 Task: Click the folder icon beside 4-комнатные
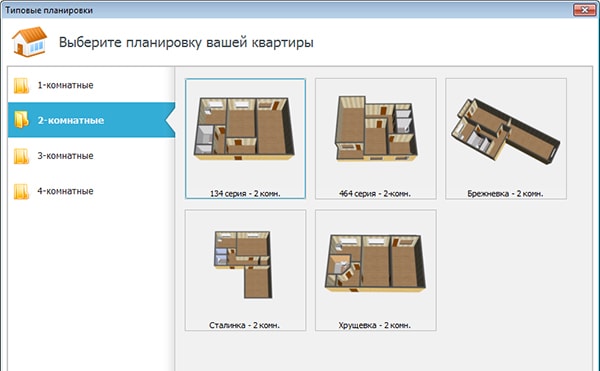pyautogui.click(x=21, y=192)
